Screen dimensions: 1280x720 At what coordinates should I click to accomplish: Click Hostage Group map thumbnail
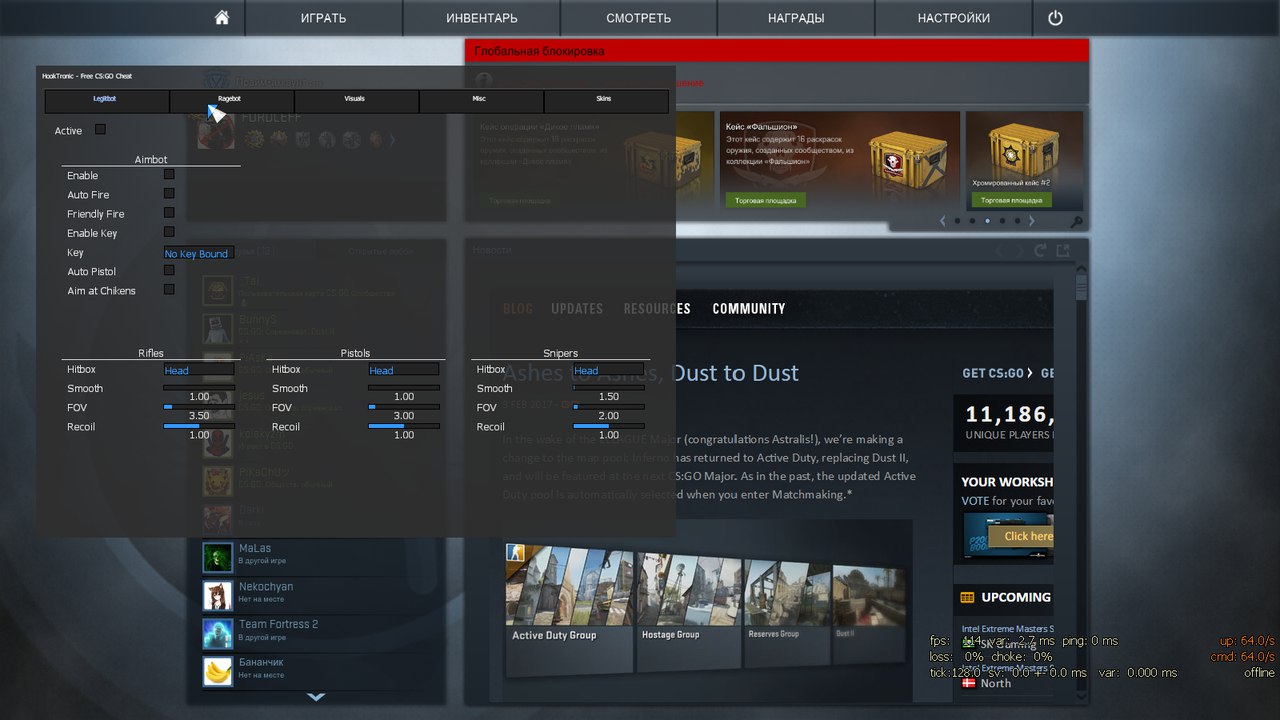[688, 609]
